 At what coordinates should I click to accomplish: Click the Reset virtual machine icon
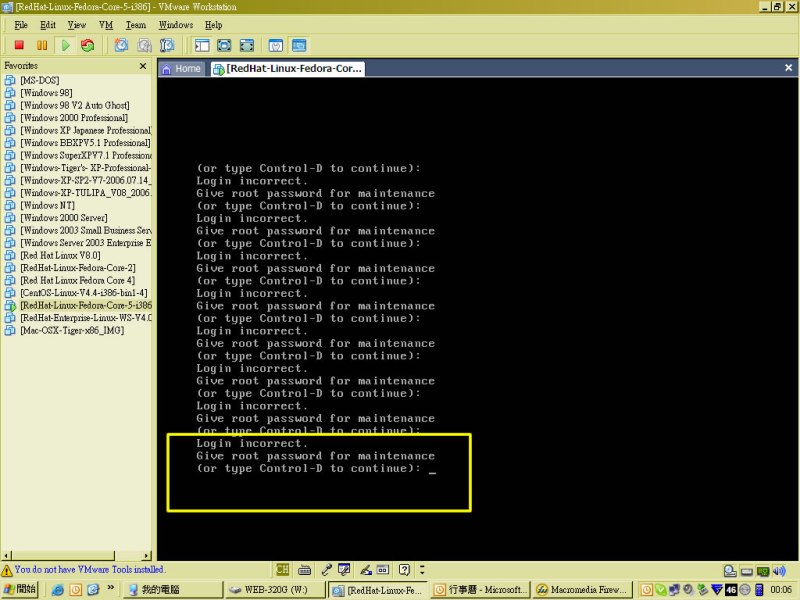click(x=88, y=45)
